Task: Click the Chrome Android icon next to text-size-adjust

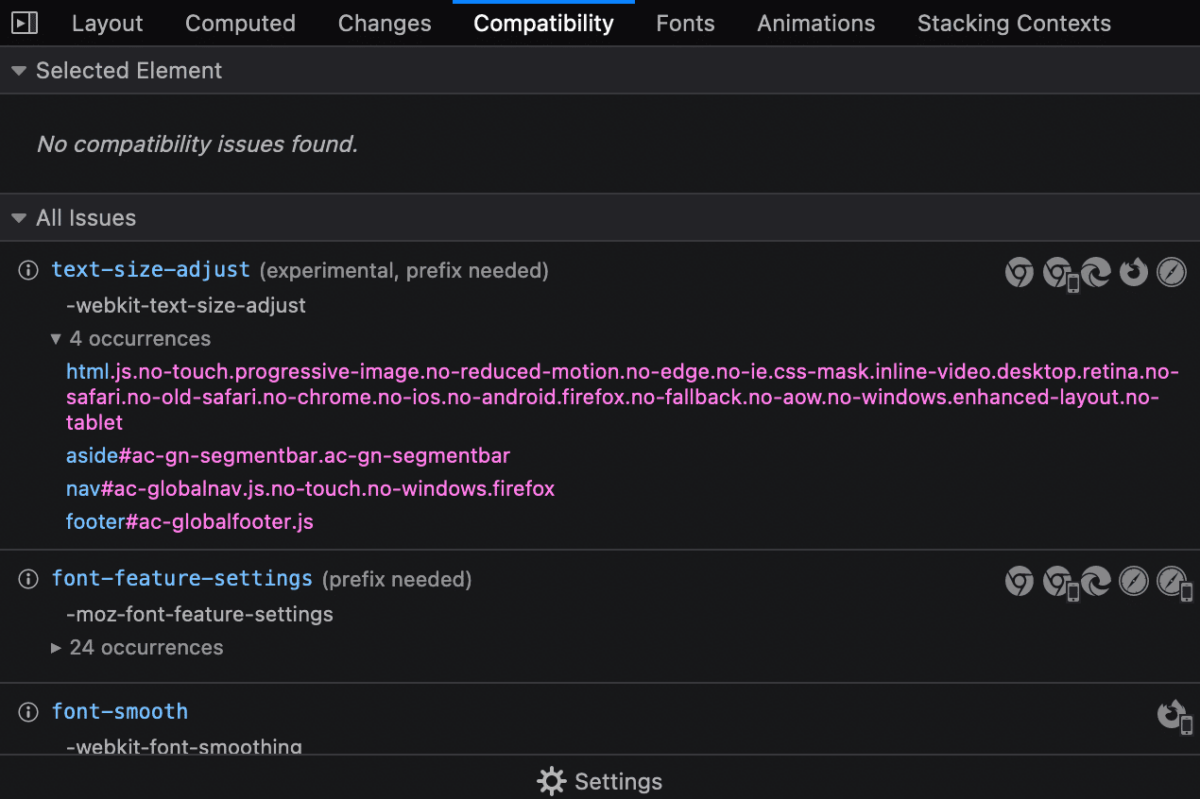Action: tap(1057, 271)
